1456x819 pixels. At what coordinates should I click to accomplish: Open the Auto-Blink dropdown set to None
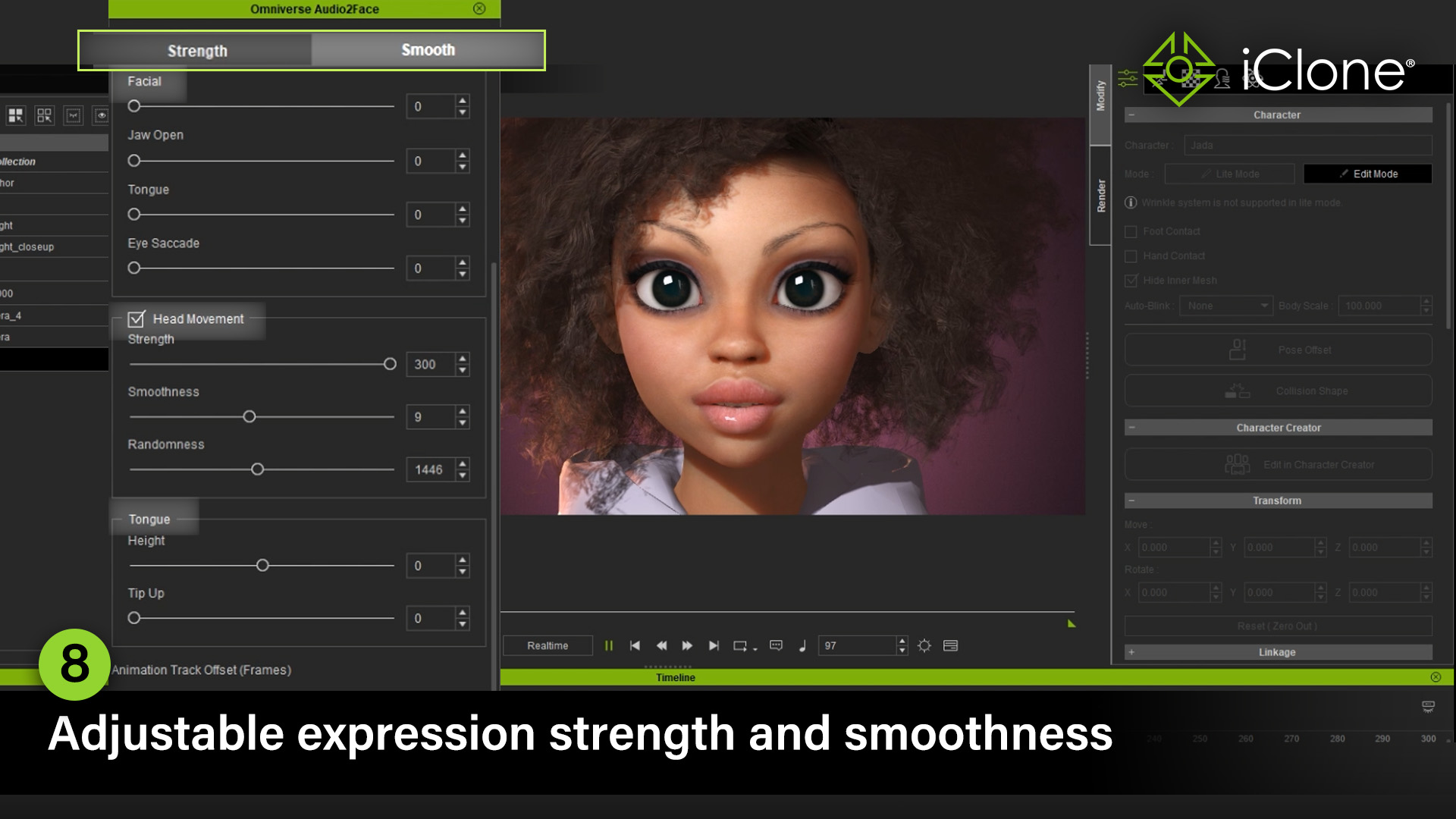click(1225, 306)
